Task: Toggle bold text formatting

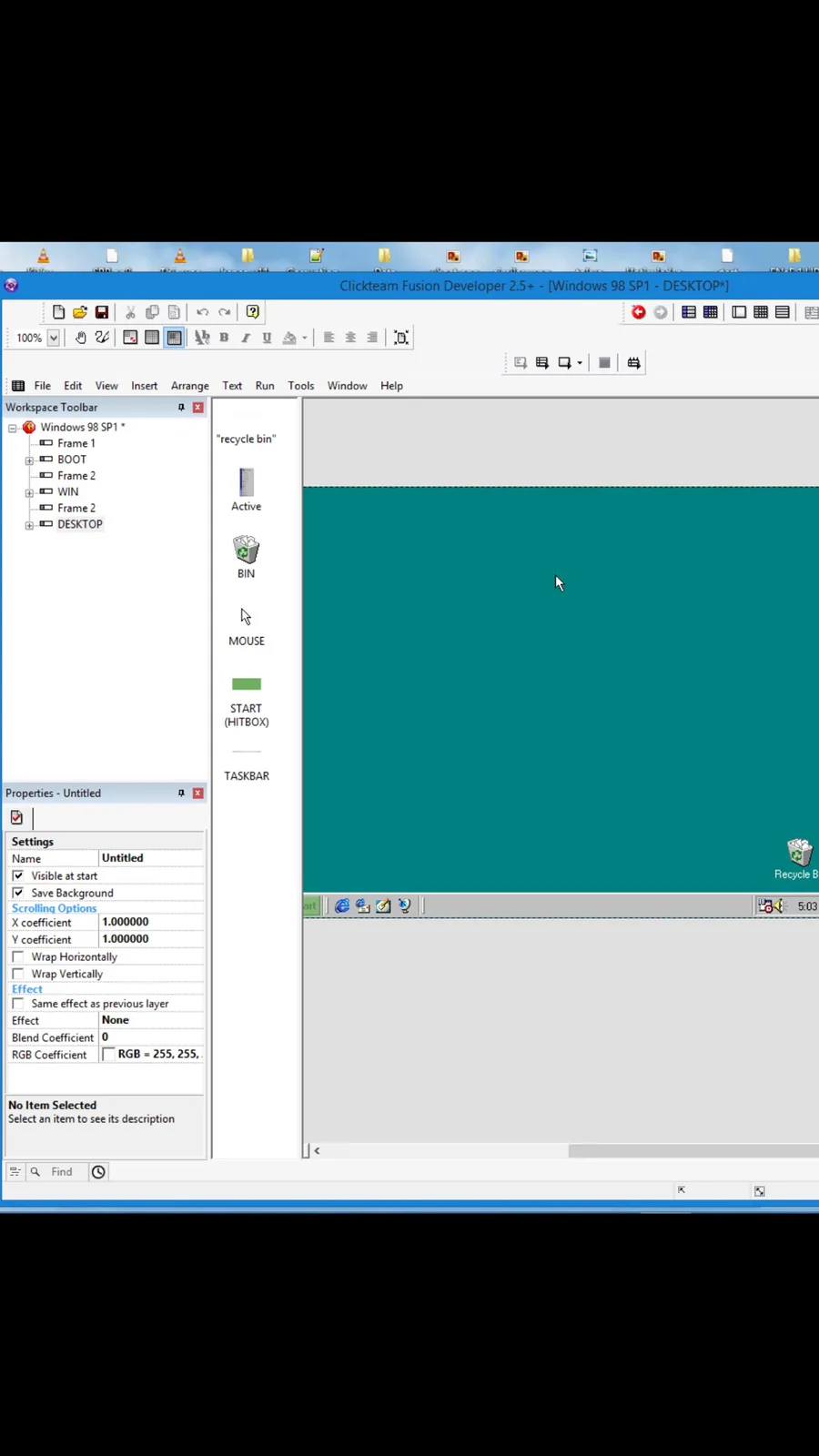Action: 224,338
